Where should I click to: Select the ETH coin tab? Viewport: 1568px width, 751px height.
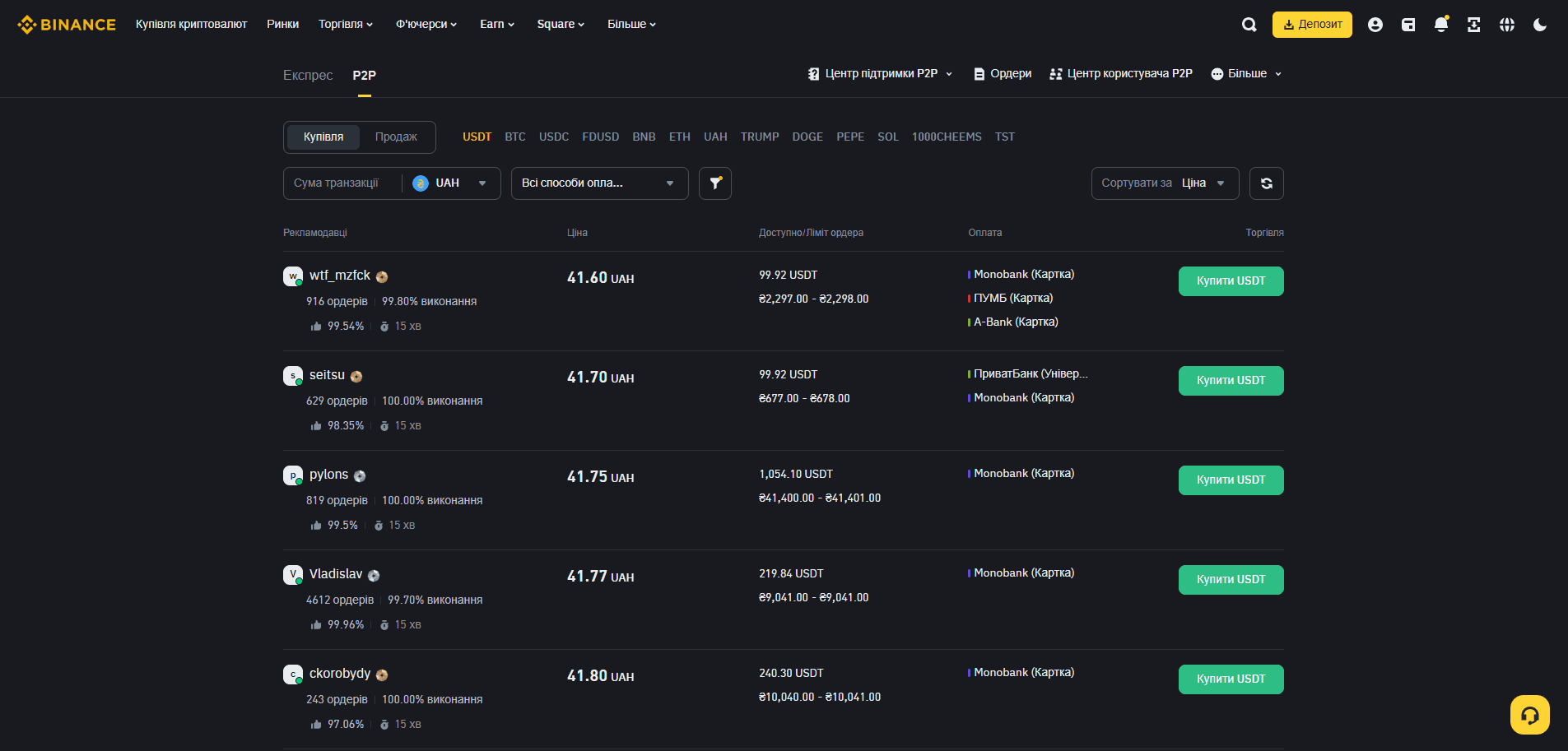[680, 137]
